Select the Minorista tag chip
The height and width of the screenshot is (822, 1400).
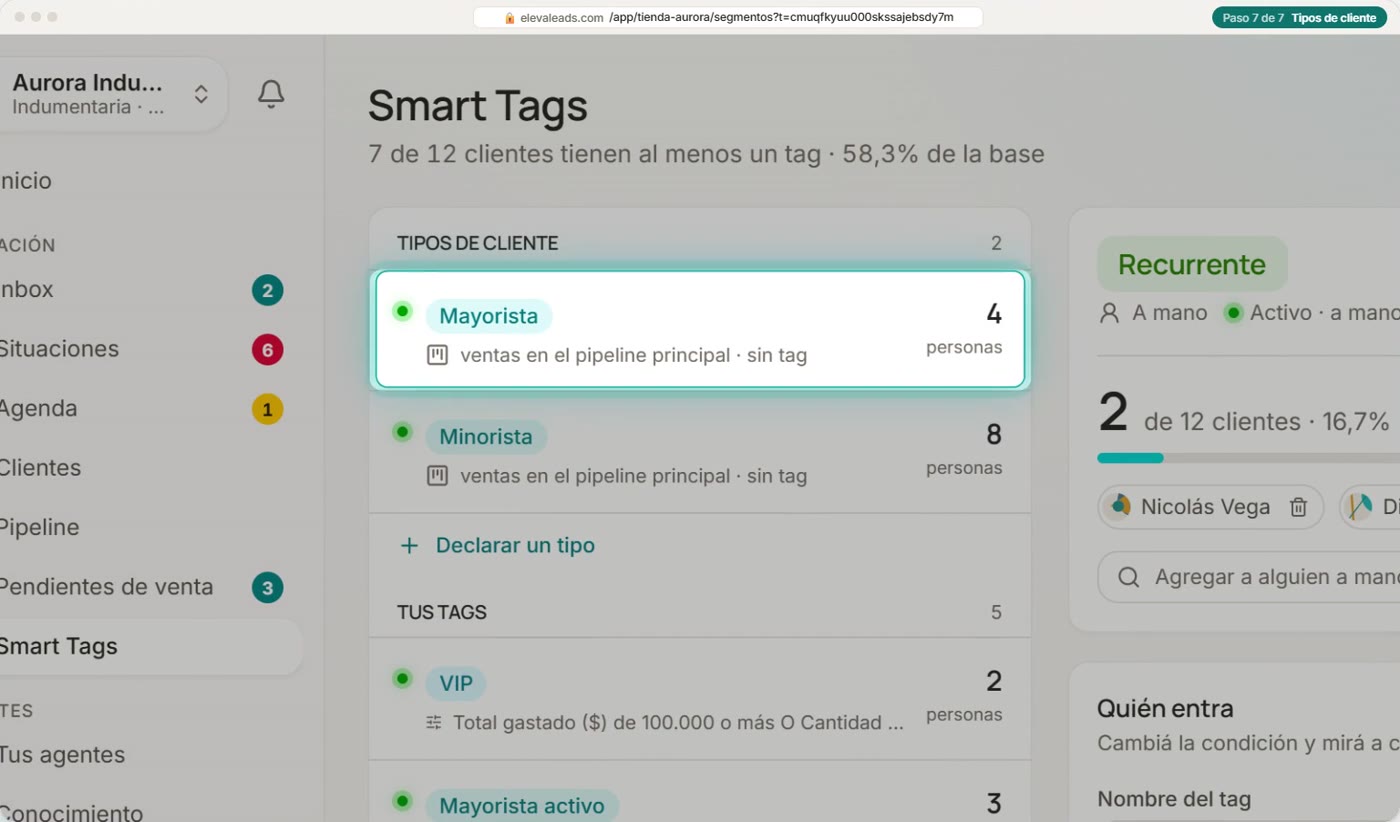point(486,437)
